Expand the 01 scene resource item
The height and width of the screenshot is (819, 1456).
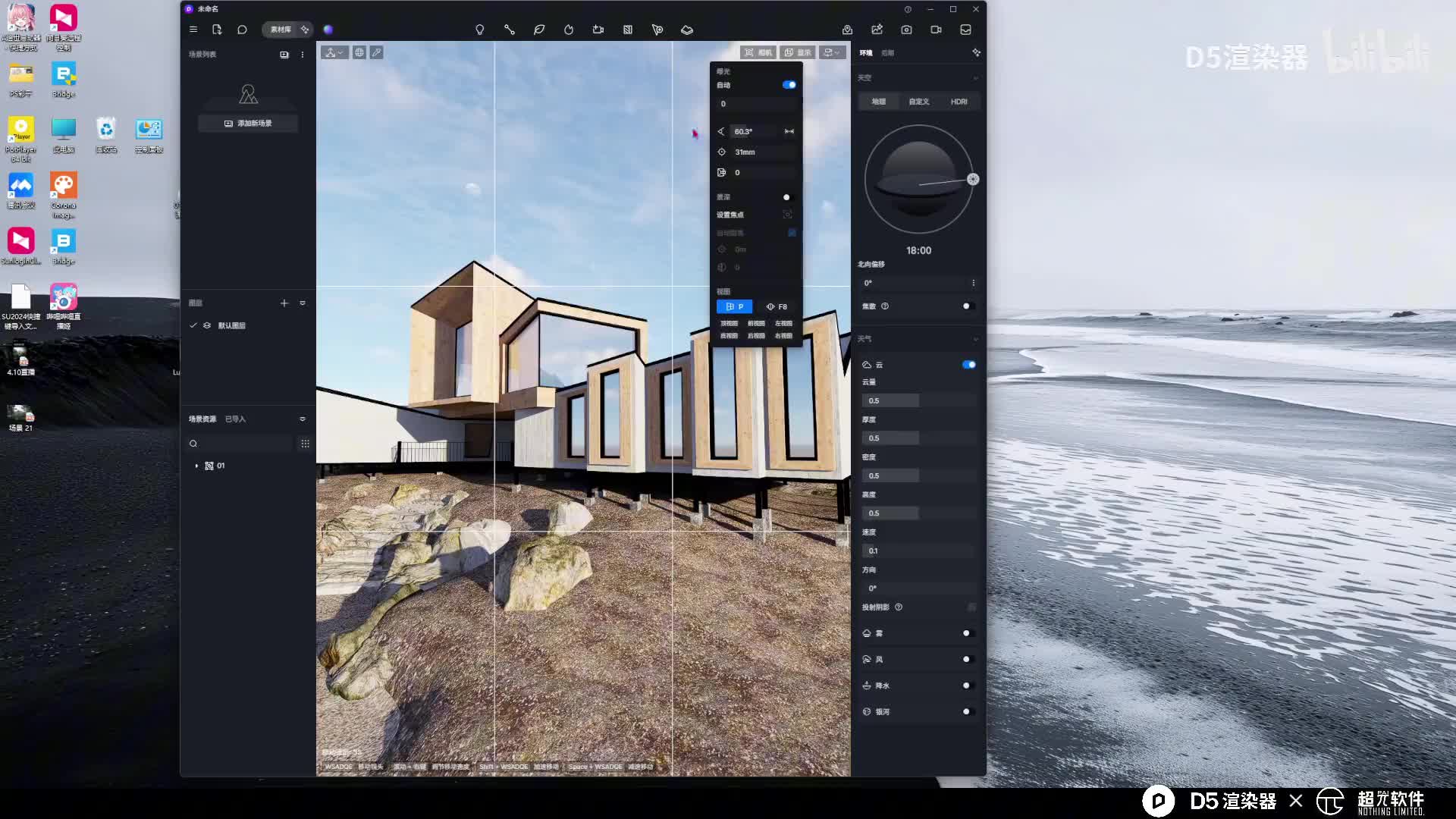point(196,466)
